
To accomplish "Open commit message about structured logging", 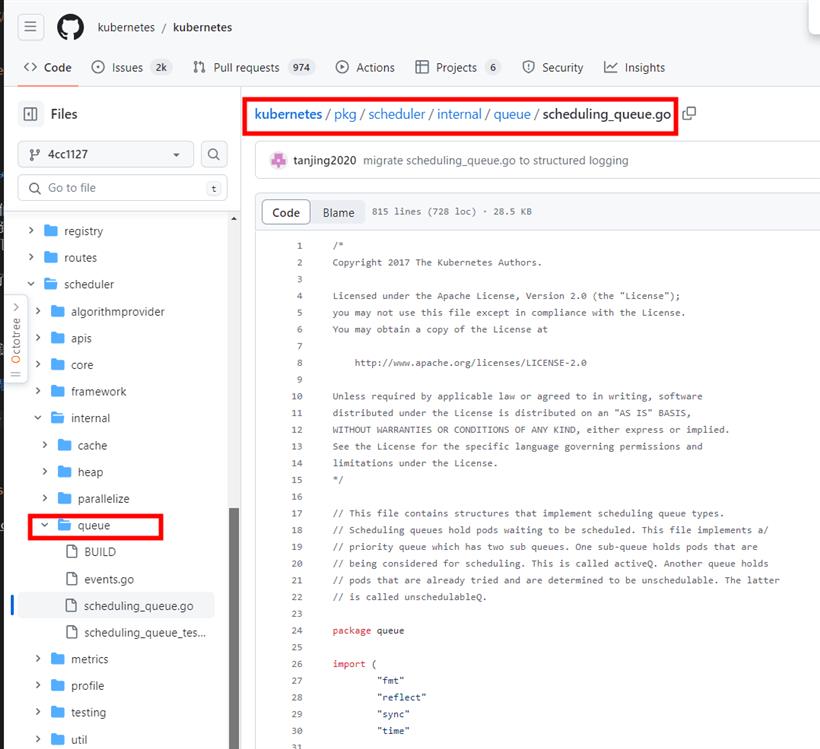I will click(496, 161).
